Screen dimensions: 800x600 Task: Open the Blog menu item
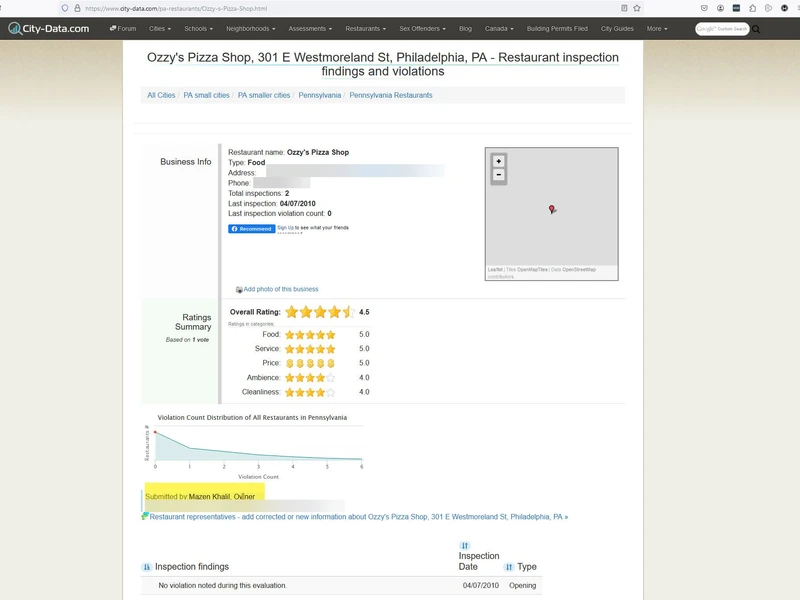[465, 29]
